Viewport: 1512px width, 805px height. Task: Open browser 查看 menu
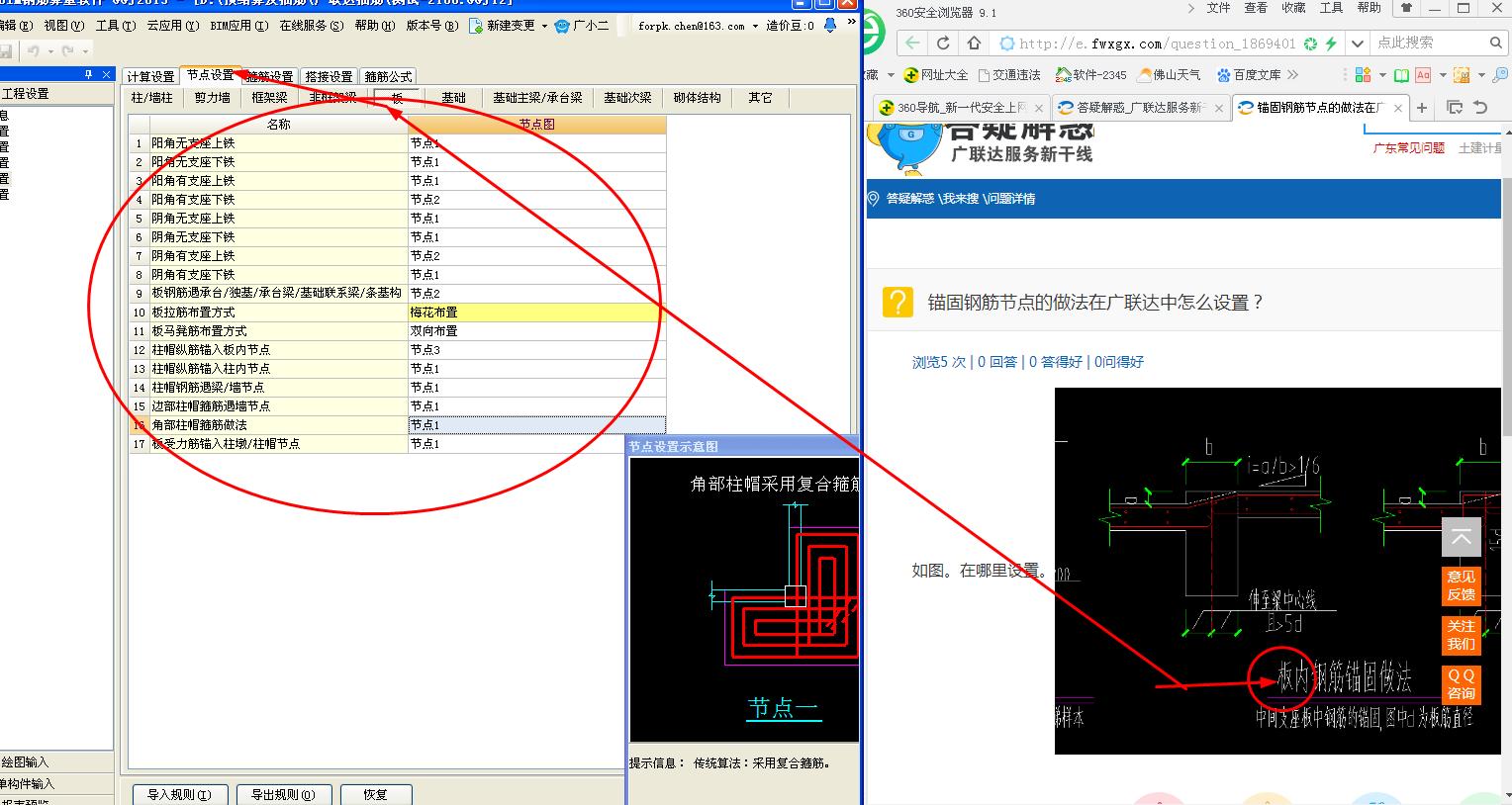[x=1256, y=8]
